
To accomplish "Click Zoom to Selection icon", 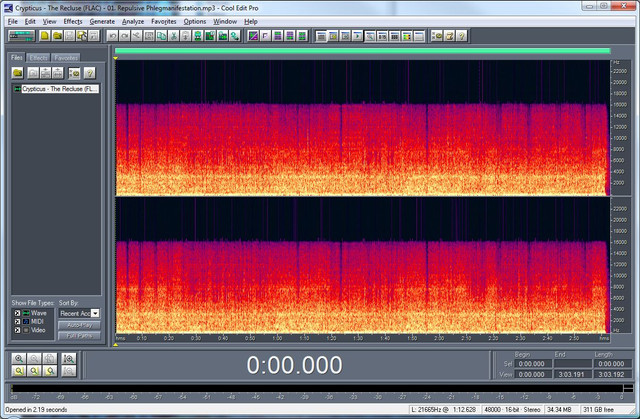I will 19,371.
